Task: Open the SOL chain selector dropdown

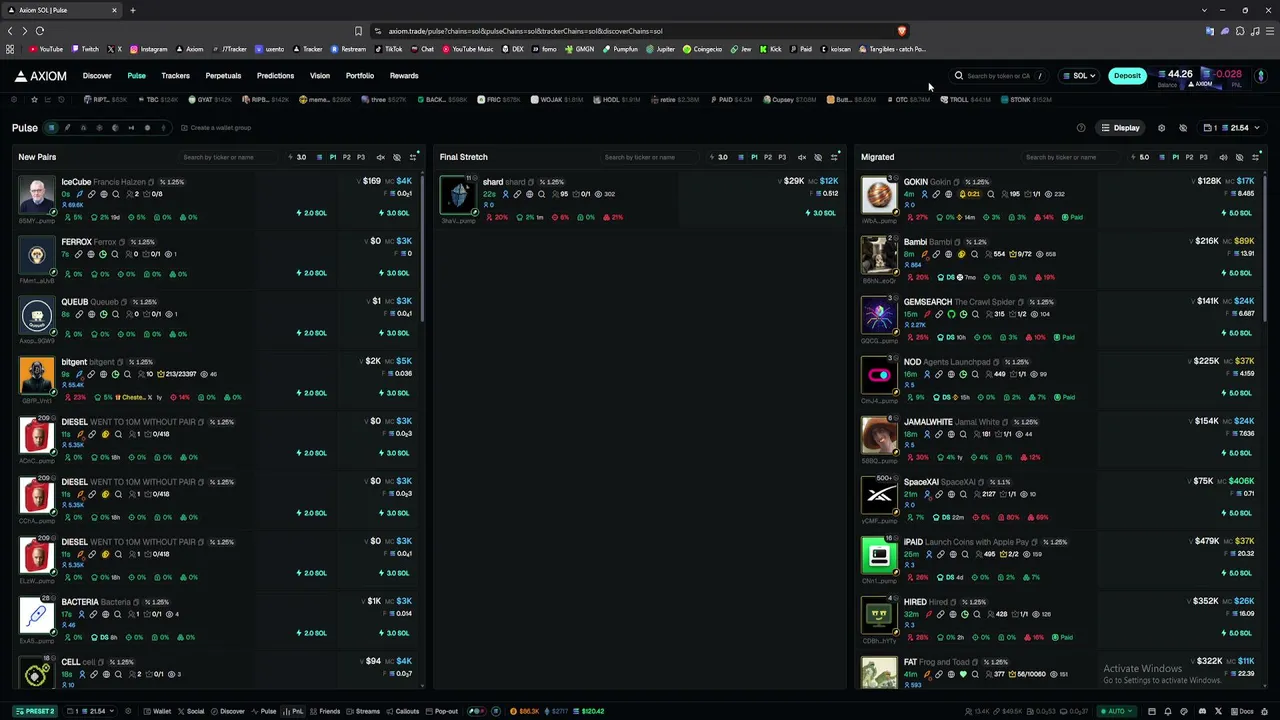Action: 1080,76
